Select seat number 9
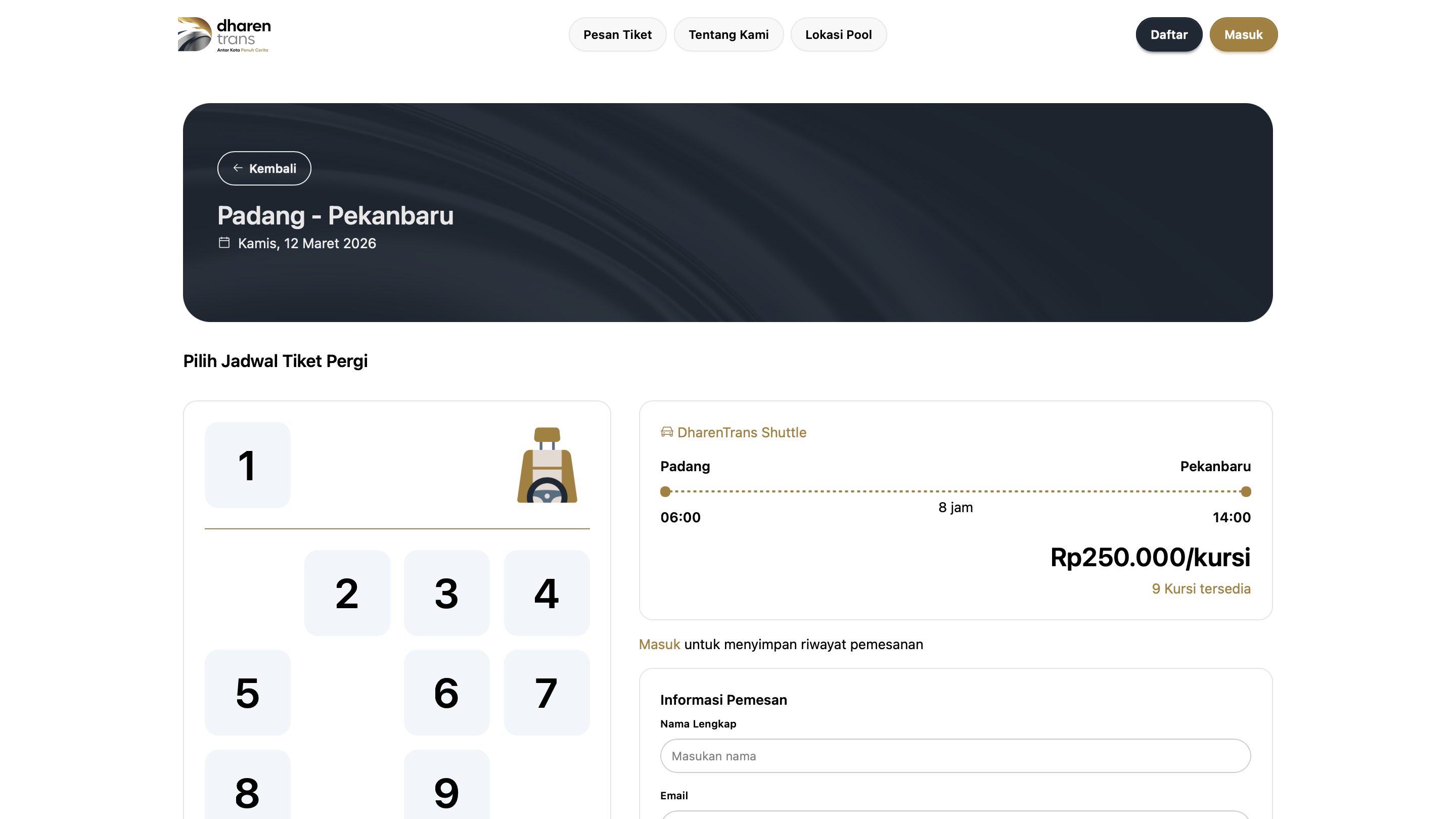The width and height of the screenshot is (1456, 819). [x=446, y=792]
